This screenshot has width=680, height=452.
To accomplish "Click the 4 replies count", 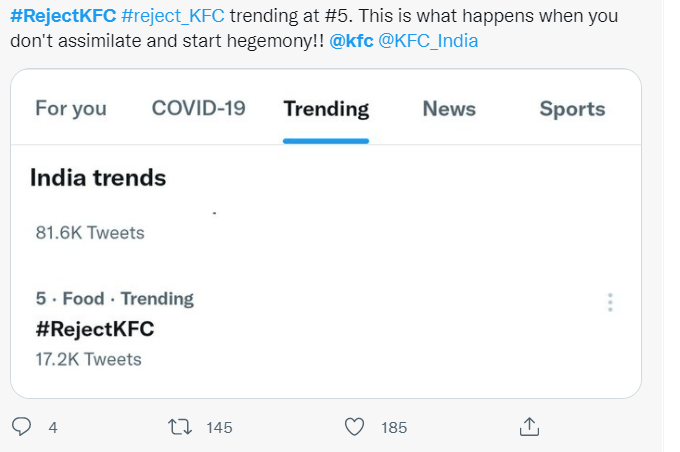I will 53,428.
